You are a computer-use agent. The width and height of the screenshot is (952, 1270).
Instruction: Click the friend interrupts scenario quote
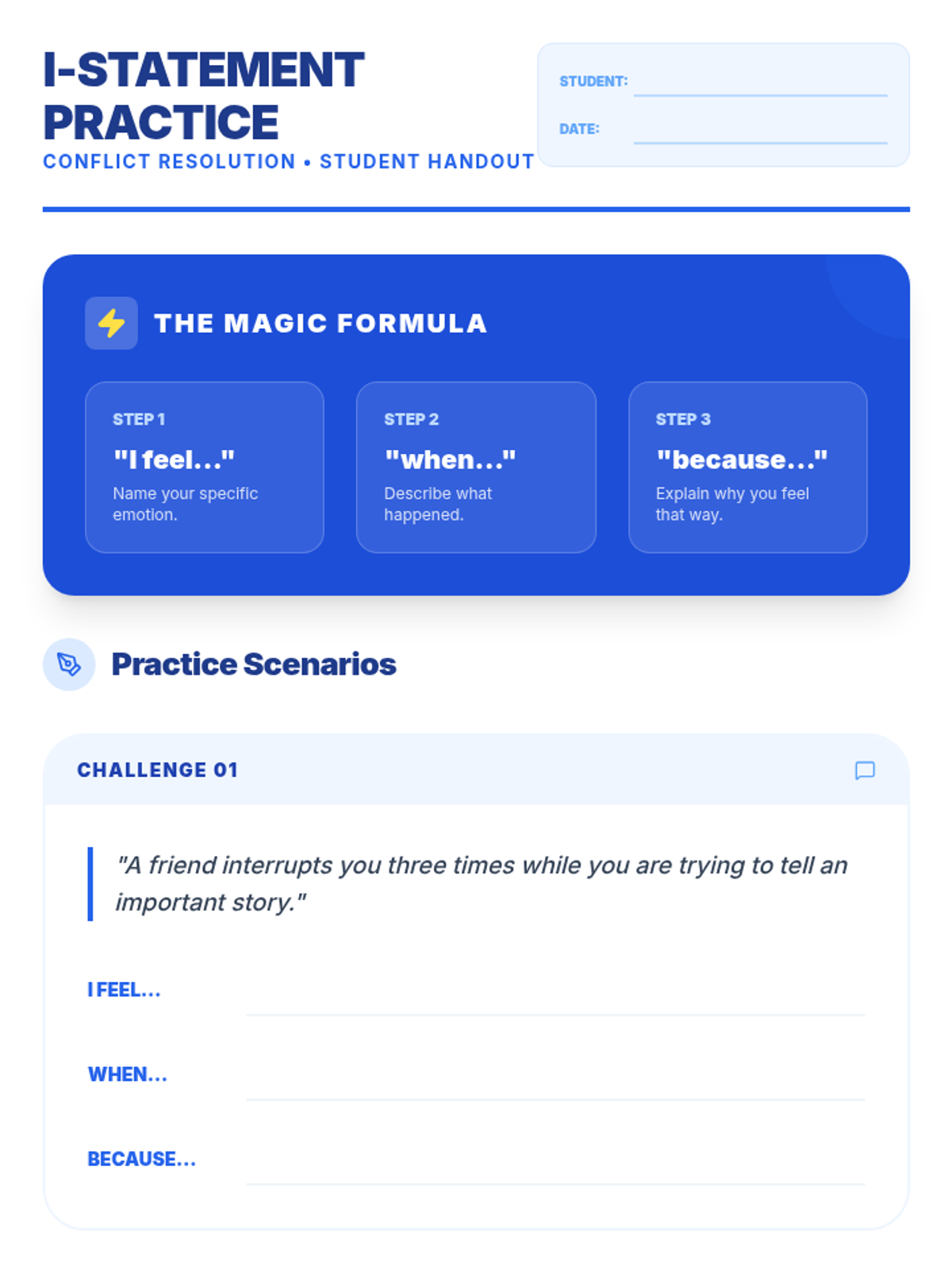tap(481, 883)
